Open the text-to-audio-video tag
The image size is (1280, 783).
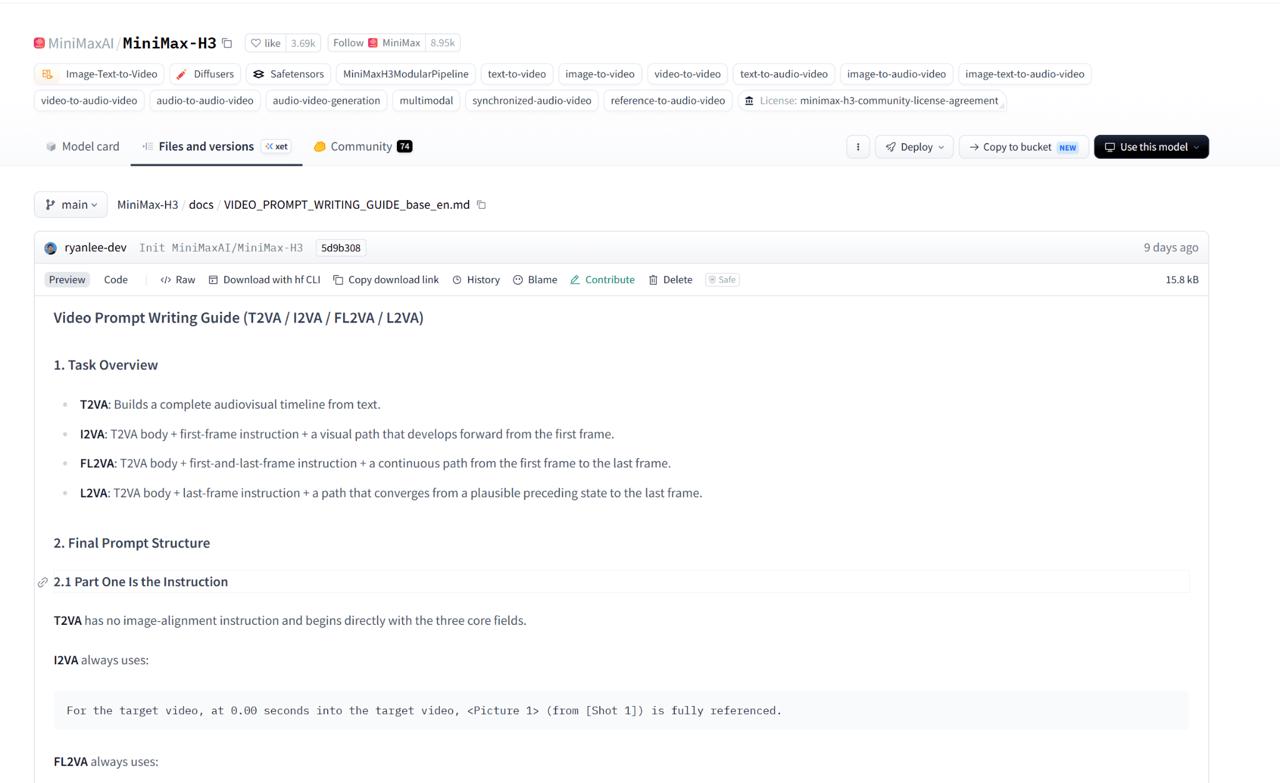784,74
